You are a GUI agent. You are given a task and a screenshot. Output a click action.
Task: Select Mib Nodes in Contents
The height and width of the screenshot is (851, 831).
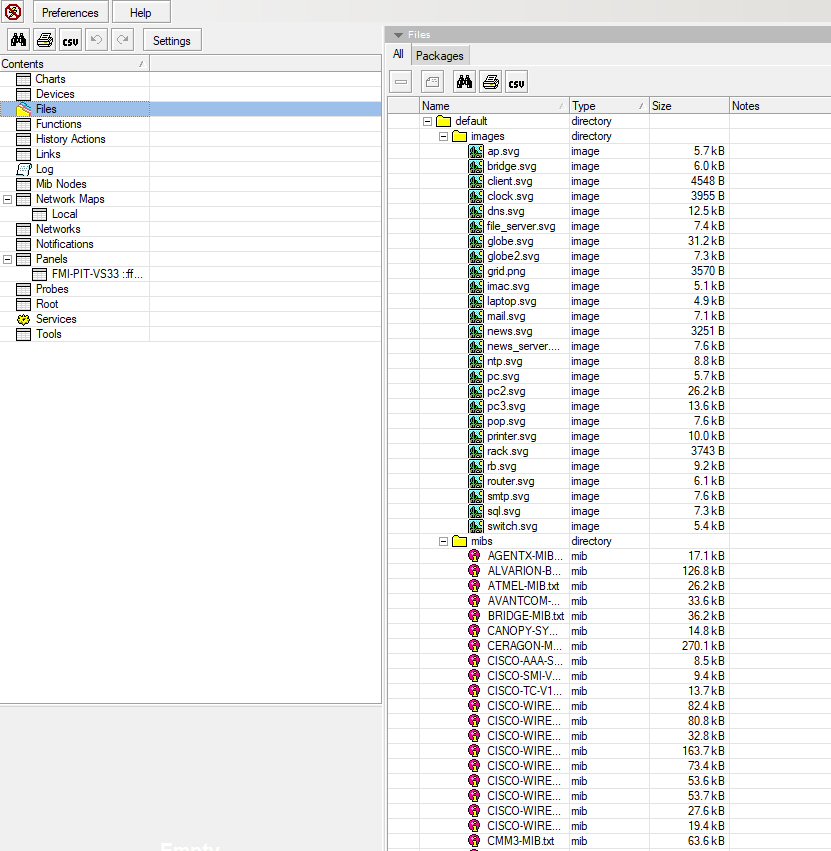(x=61, y=184)
